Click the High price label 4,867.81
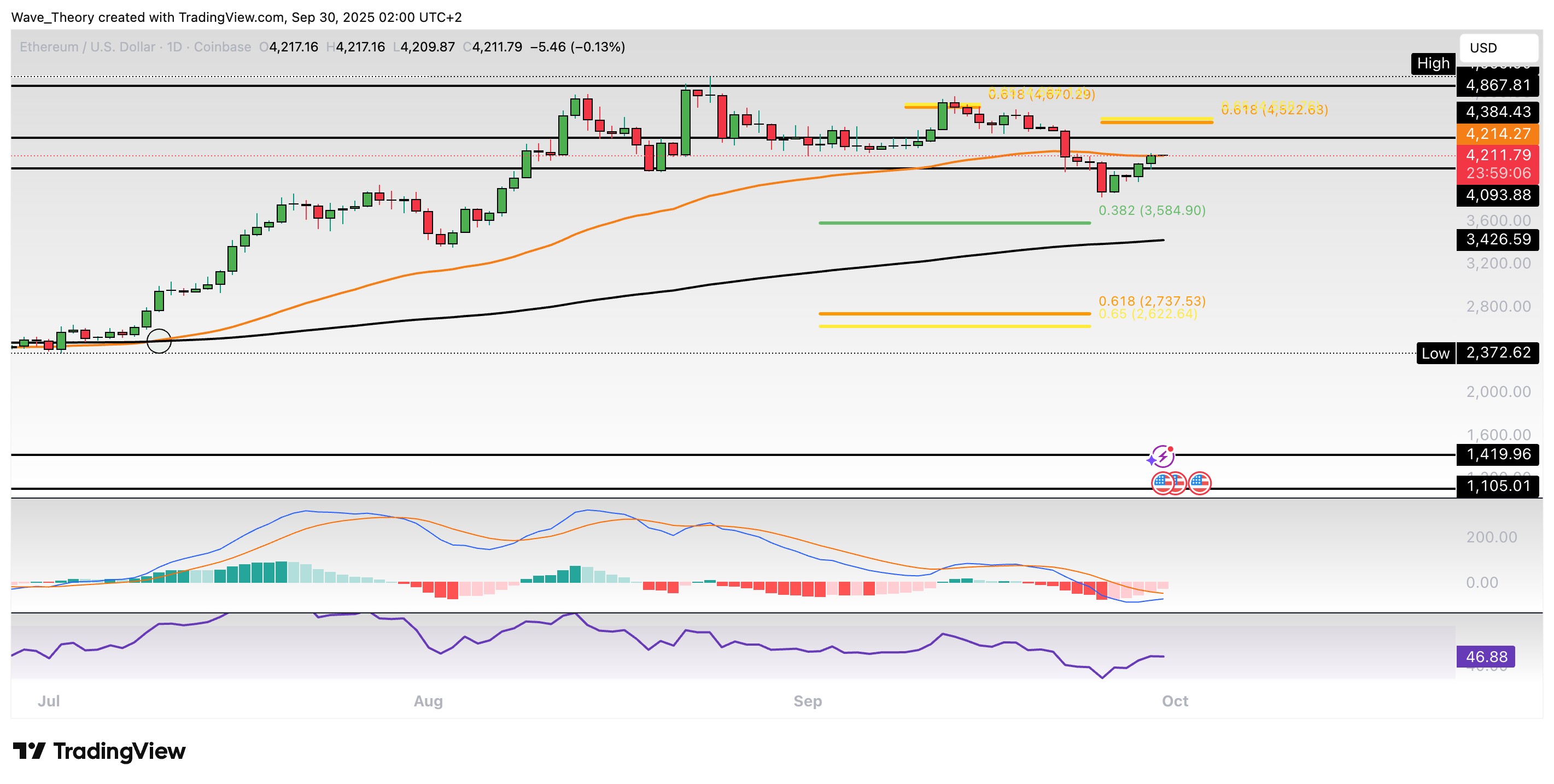This screenshot has width=1554, height=784. point(1497,84)
